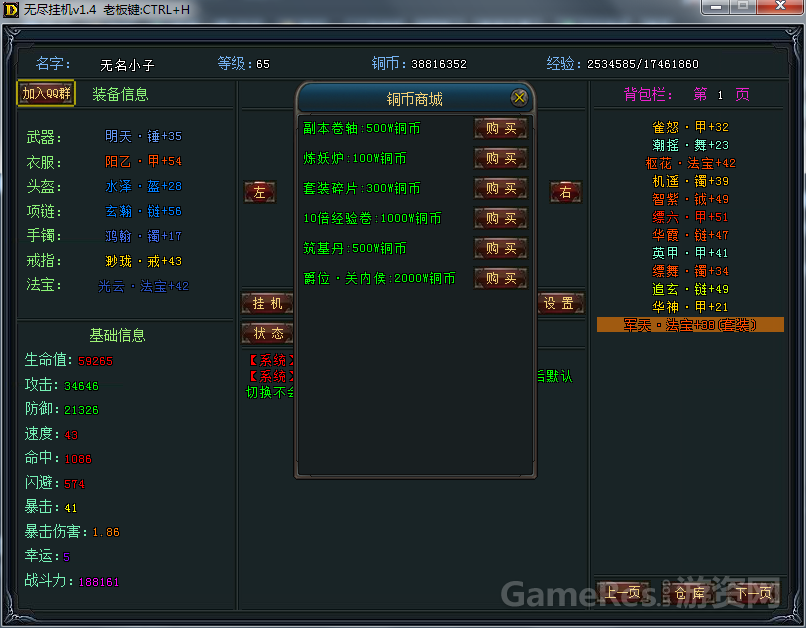
Task: Purchase 炼妖炉 for 100W coins
Action: [x=500, y=158]
